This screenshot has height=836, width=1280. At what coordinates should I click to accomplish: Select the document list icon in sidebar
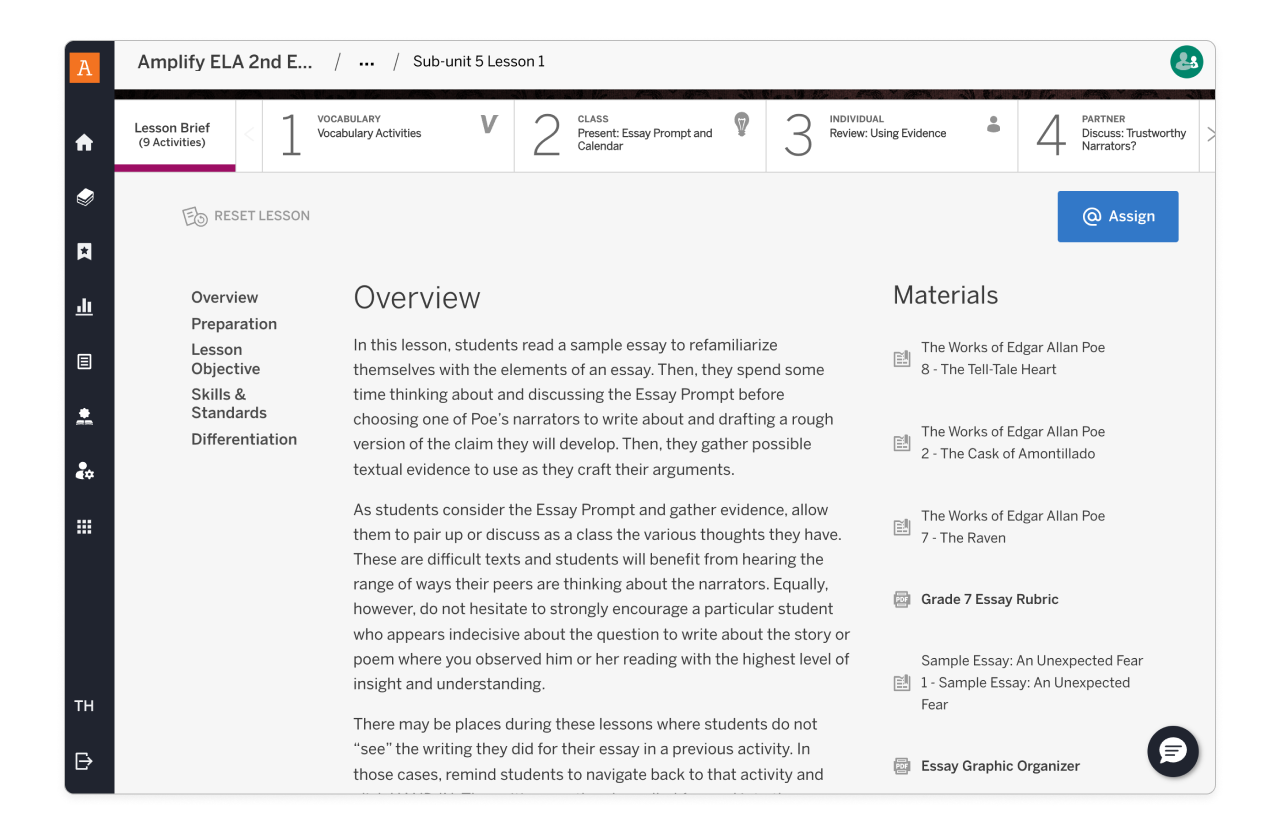pyautogui.click(x=85, y=361)
